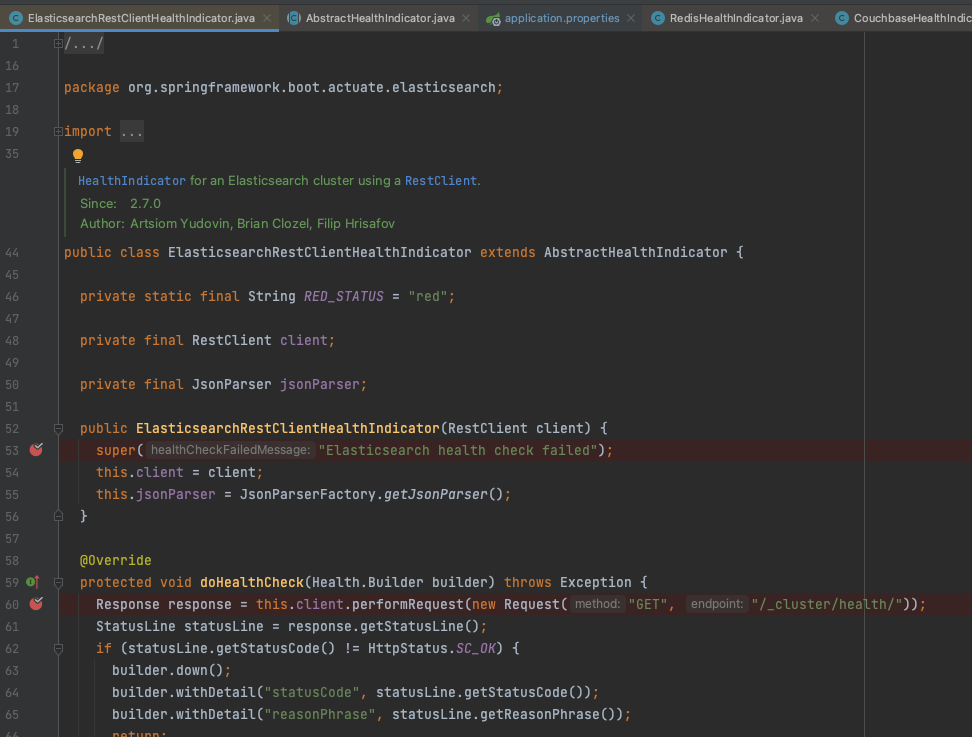Open the application.properties tab
972x737 pixels.
(x=561, y=18)
